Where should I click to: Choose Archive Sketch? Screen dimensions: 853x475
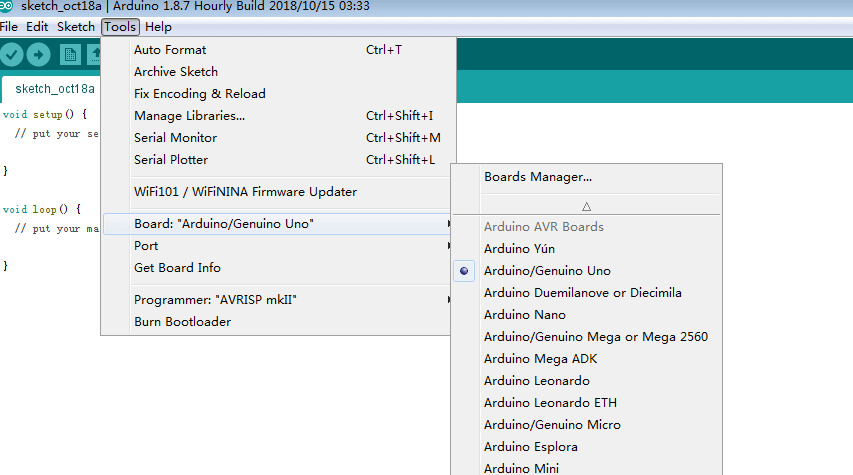pyautogui.click(x=279, y=72)
